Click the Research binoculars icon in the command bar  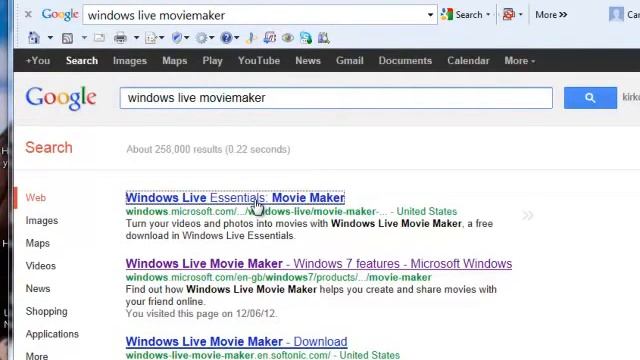[324, 38]
